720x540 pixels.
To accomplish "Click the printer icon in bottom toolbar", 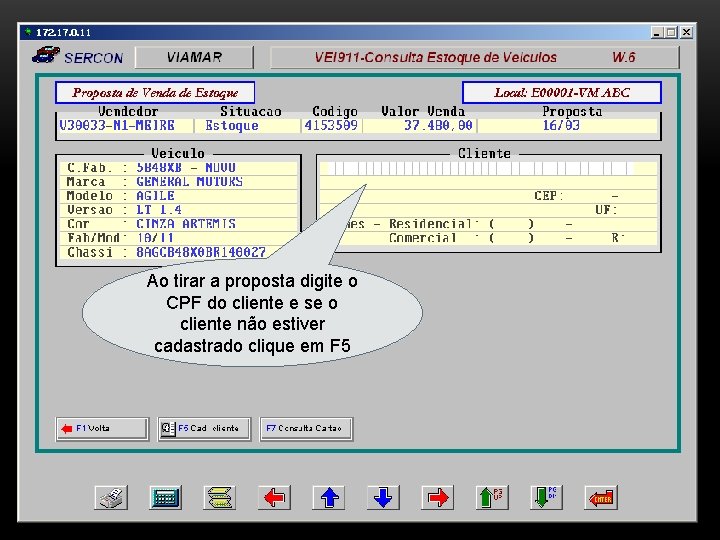I will pyautogui.click(x=112, y=497).
